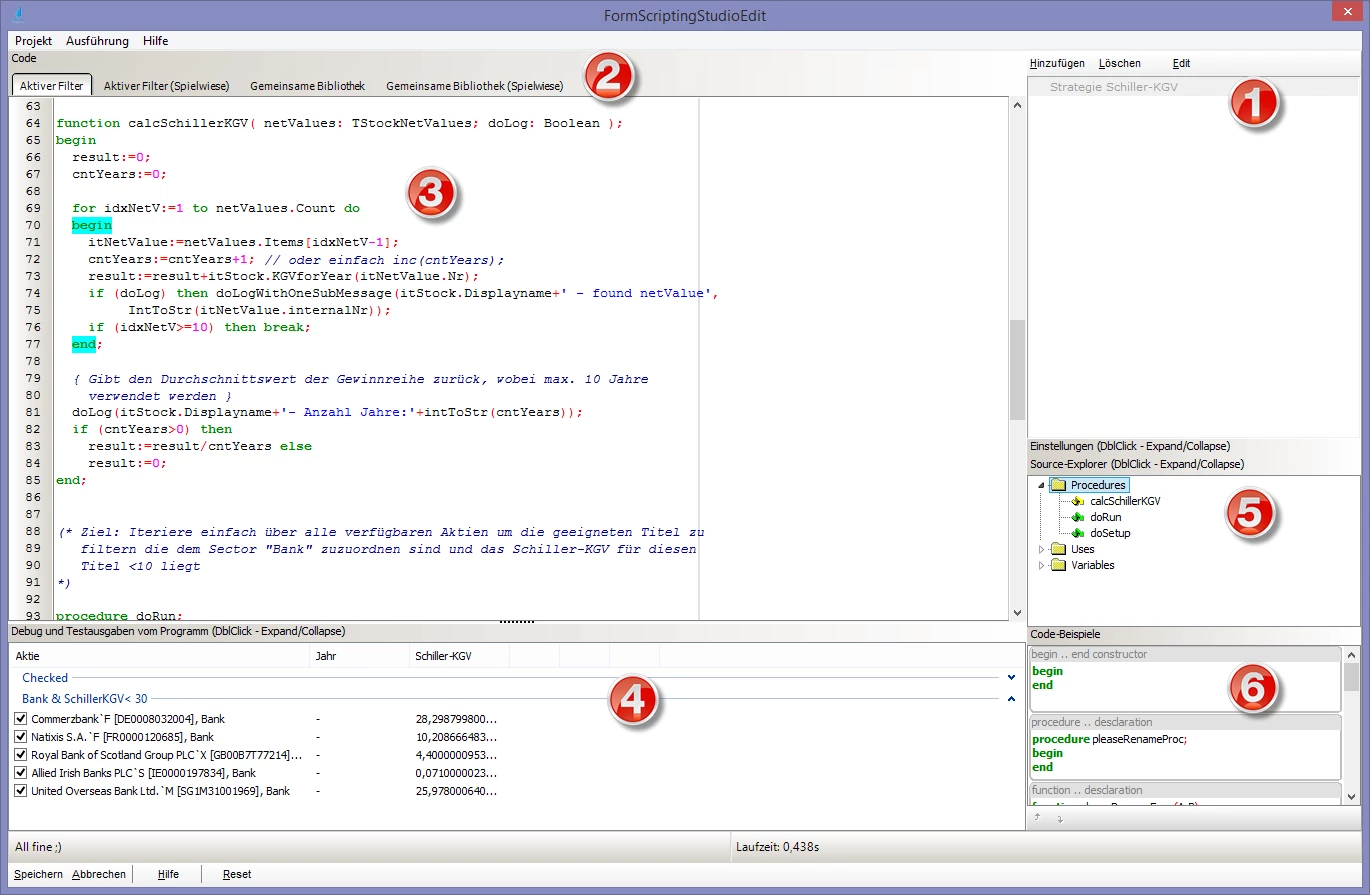
Task: Expand the Uses tree node arrow
Action: (1041, 549)
